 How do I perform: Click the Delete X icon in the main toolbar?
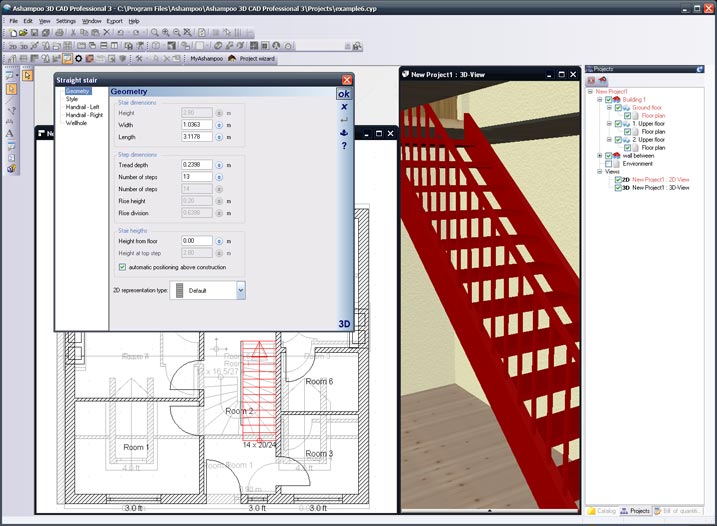coord(107,32)
